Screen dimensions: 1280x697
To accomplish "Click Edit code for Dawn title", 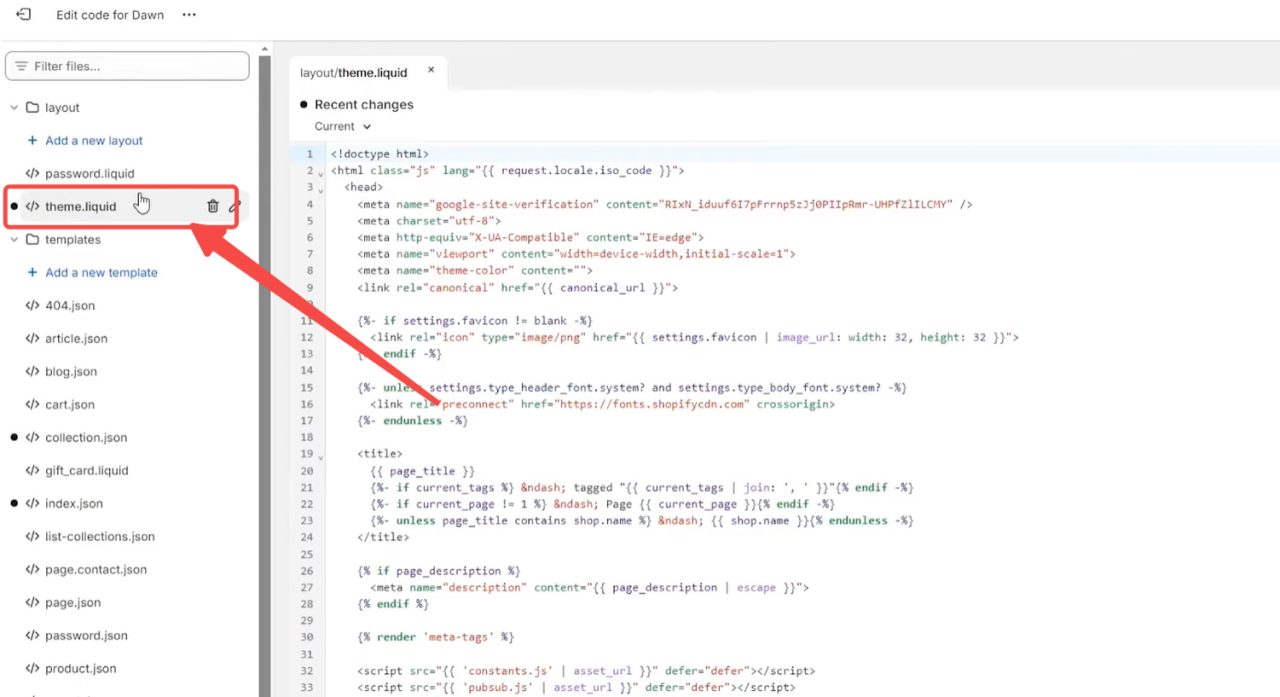I will click(x=110, y=15).
